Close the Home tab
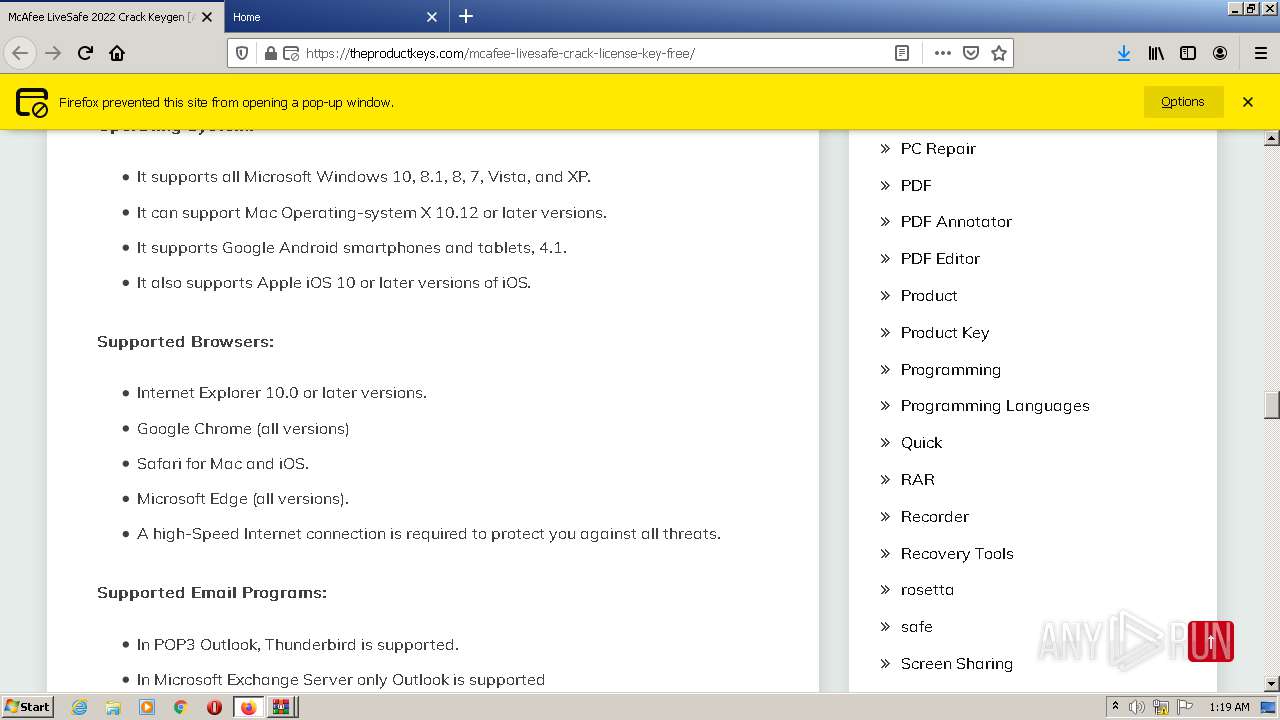The height and width of the screenshot is (720, 1280). pos(432,17)
